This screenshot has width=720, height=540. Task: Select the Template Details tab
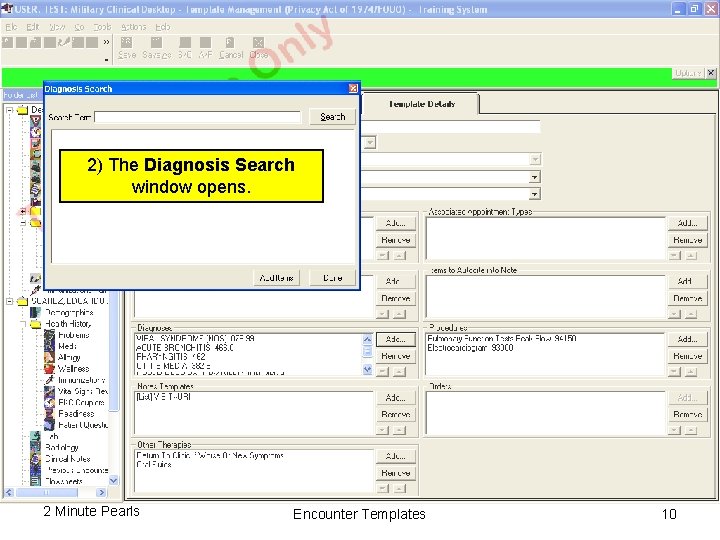422,104
